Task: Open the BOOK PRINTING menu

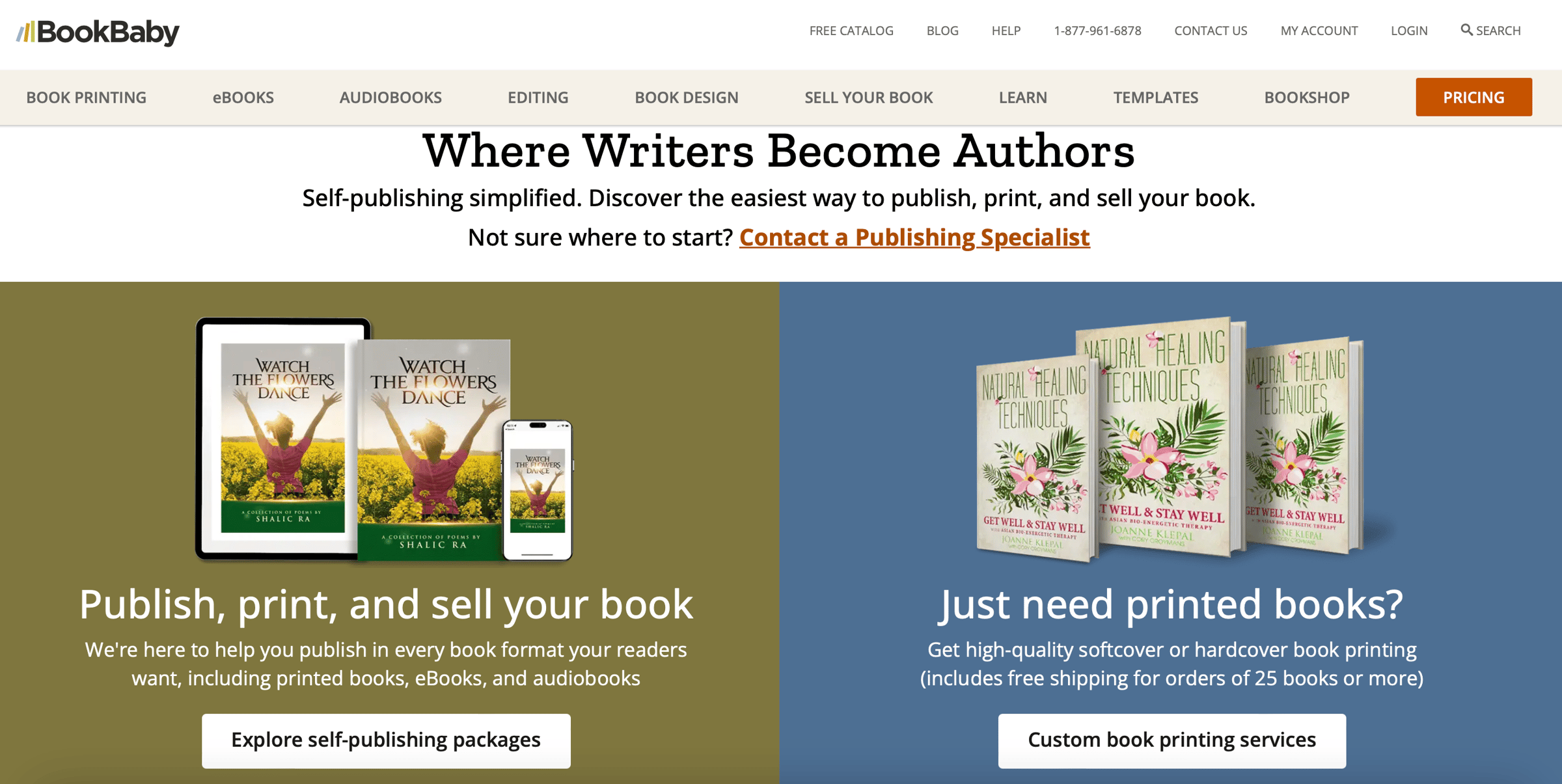Action: click(x=87, y=98)
